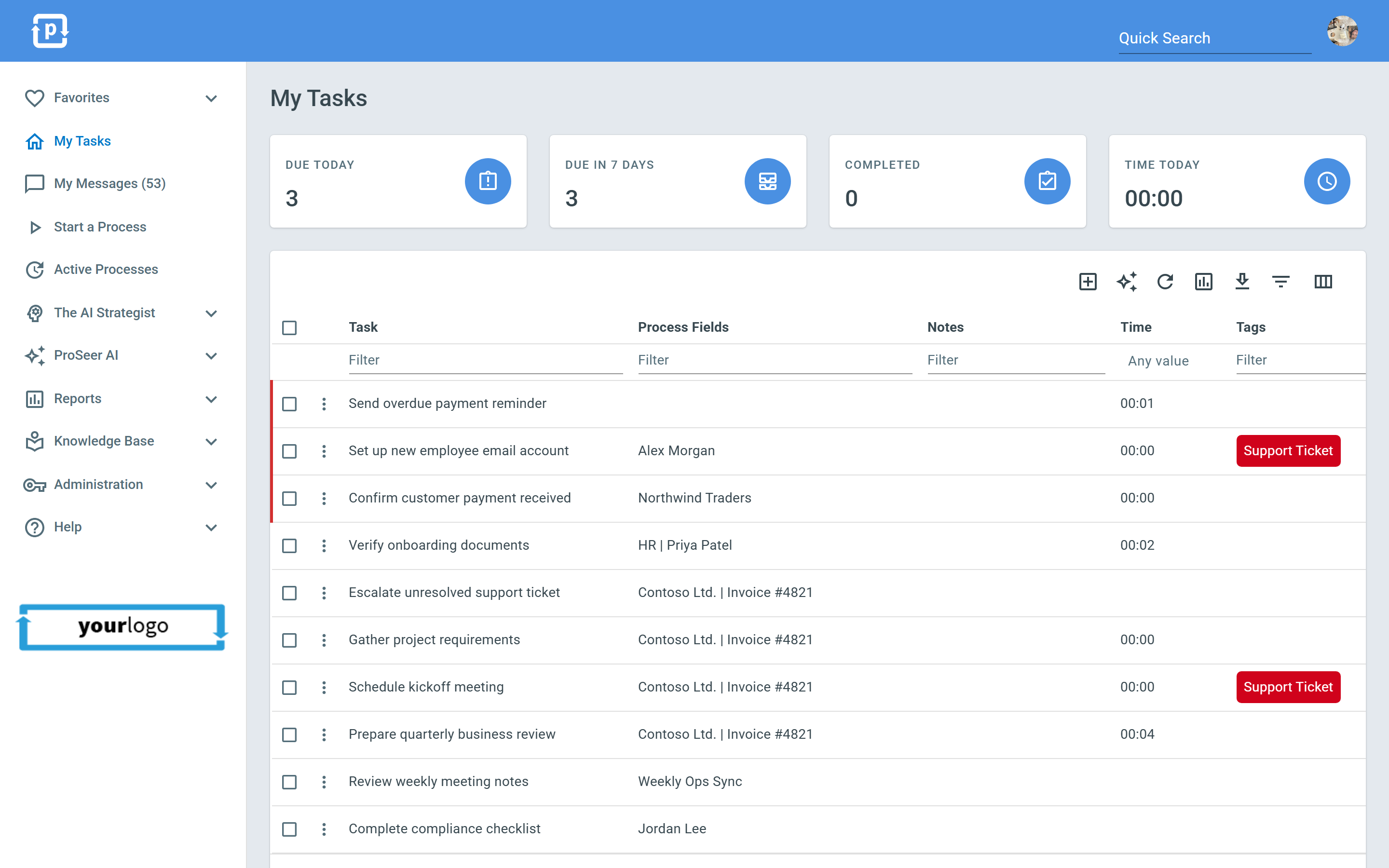Image resolution: width=1389 pixels, height=868 pixels.
Task: Click the Favorites heart icon
Action: [x=34, y=98]
